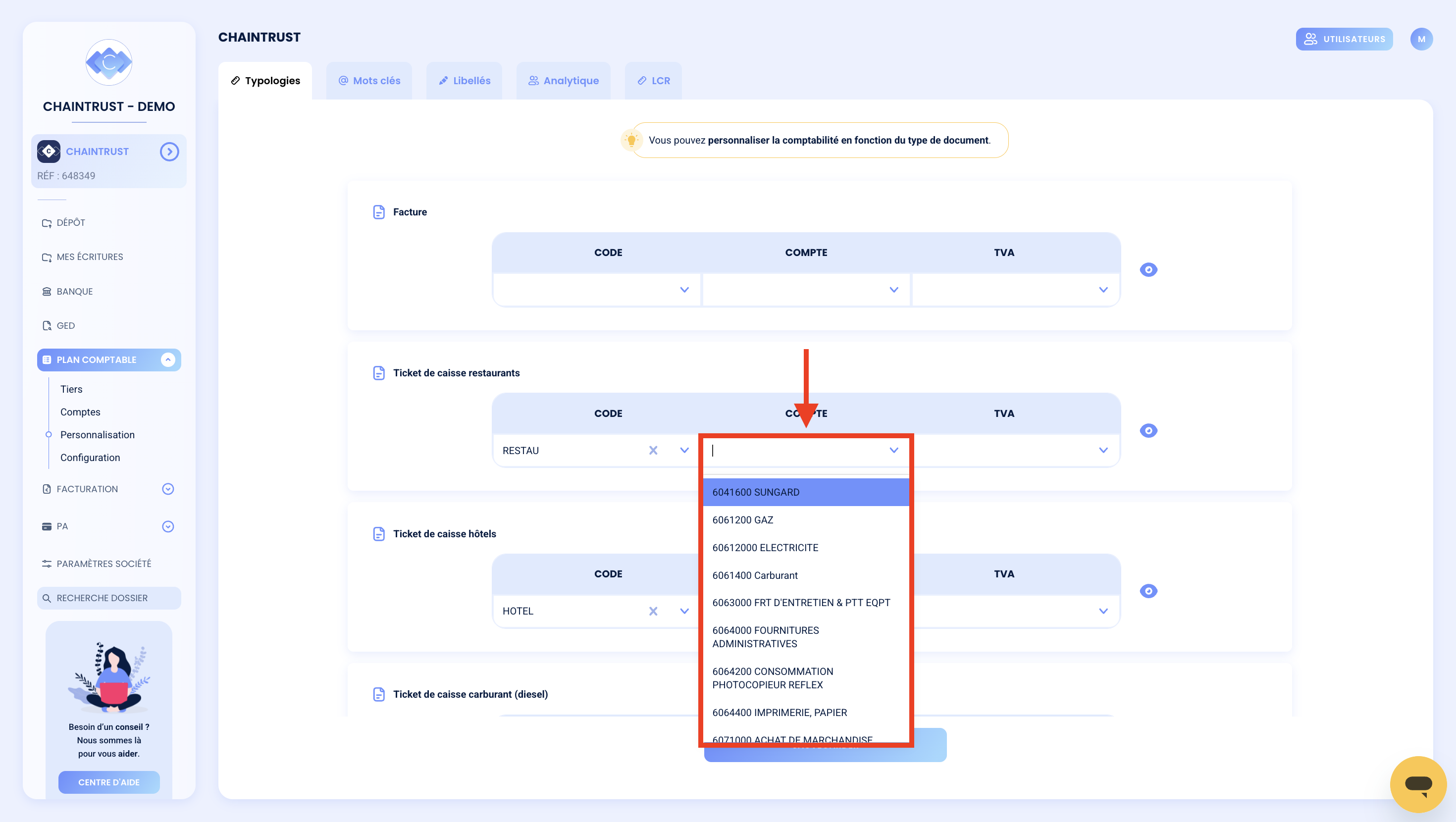Click the Ticket de caisse restaurants document icon
The image size is (1456, 822).
click(379, 373)
